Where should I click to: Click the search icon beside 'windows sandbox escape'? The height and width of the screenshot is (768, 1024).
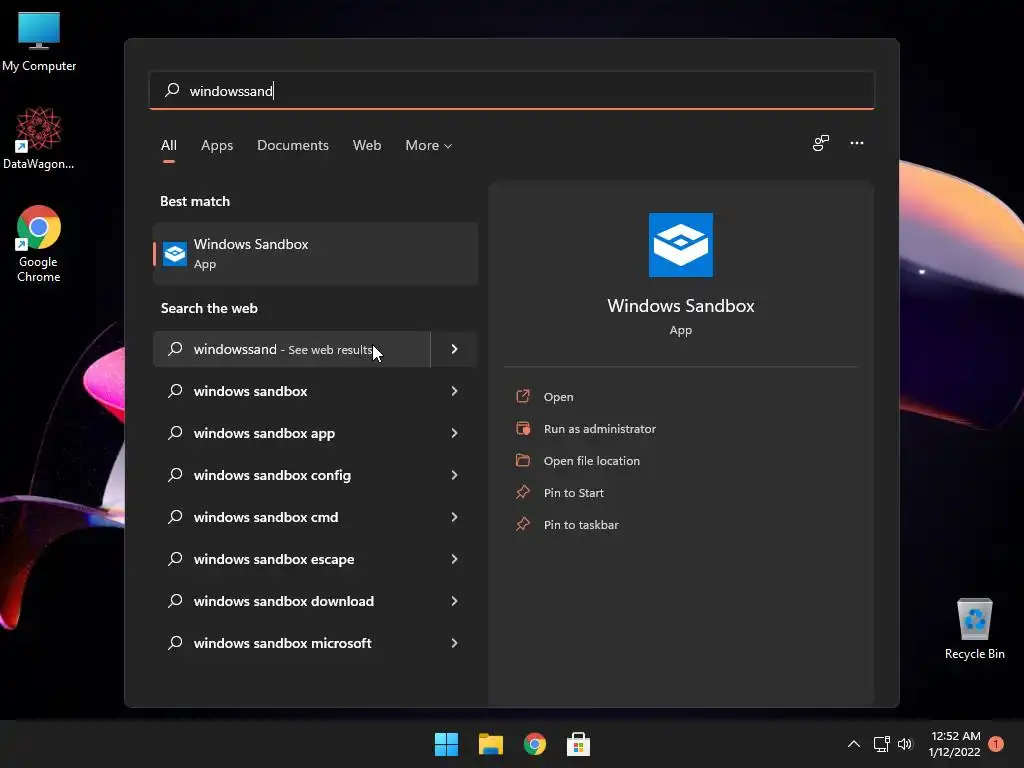[x=175, y=558]
